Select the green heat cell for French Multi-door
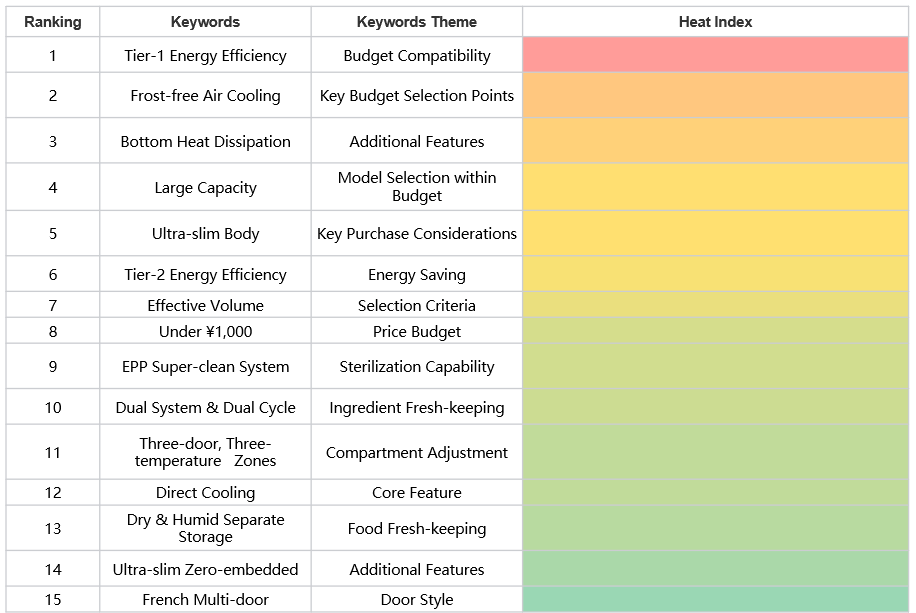This screenshot has height=613, width=916. click(x=715, y=600)
